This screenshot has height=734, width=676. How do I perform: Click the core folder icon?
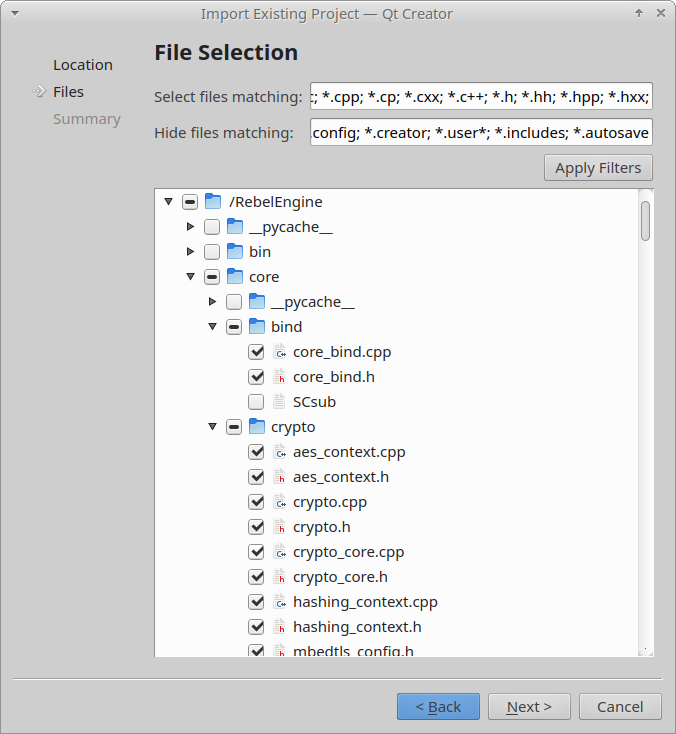point(235,277)
